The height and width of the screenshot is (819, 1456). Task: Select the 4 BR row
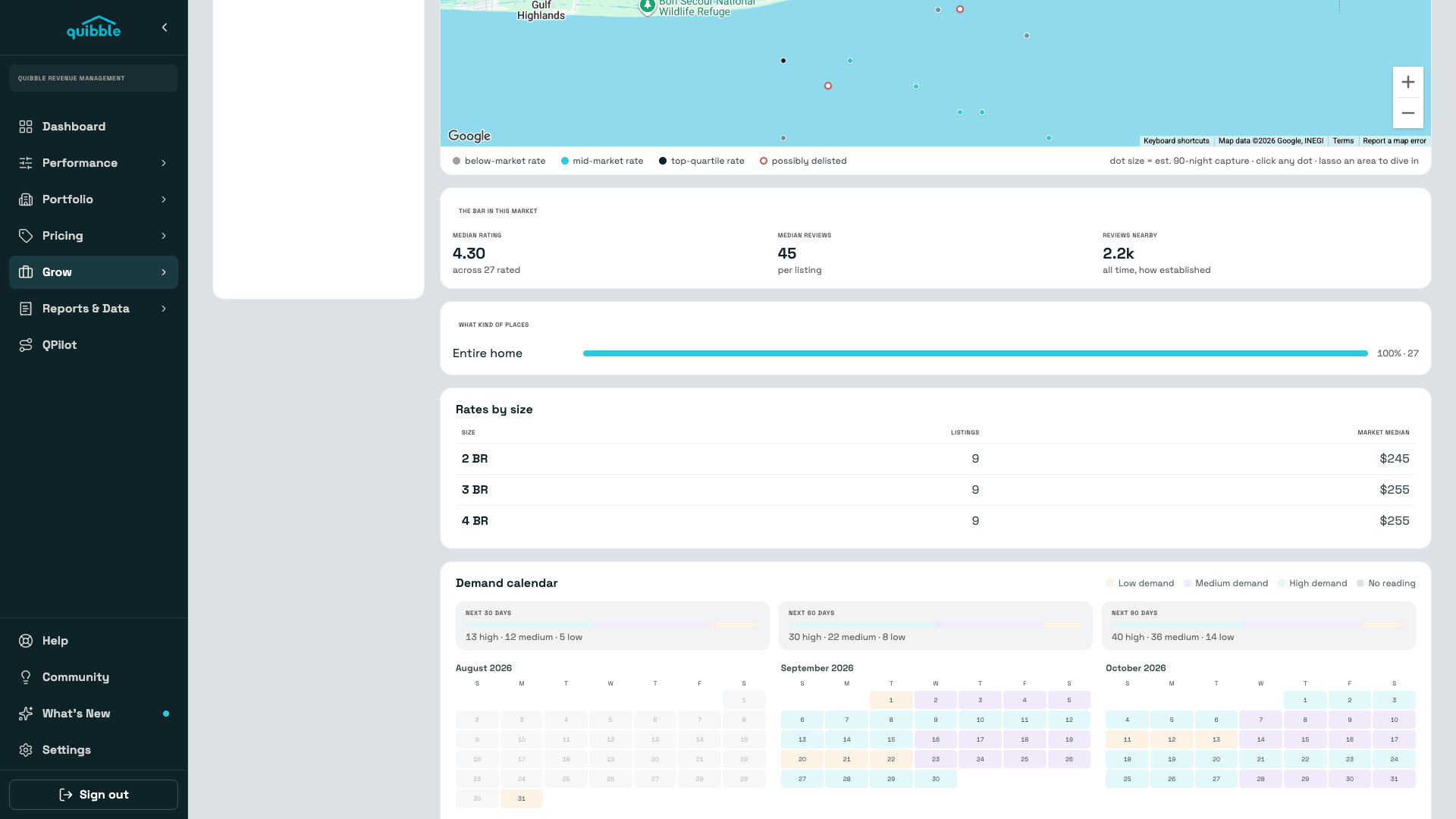[936, 521]
